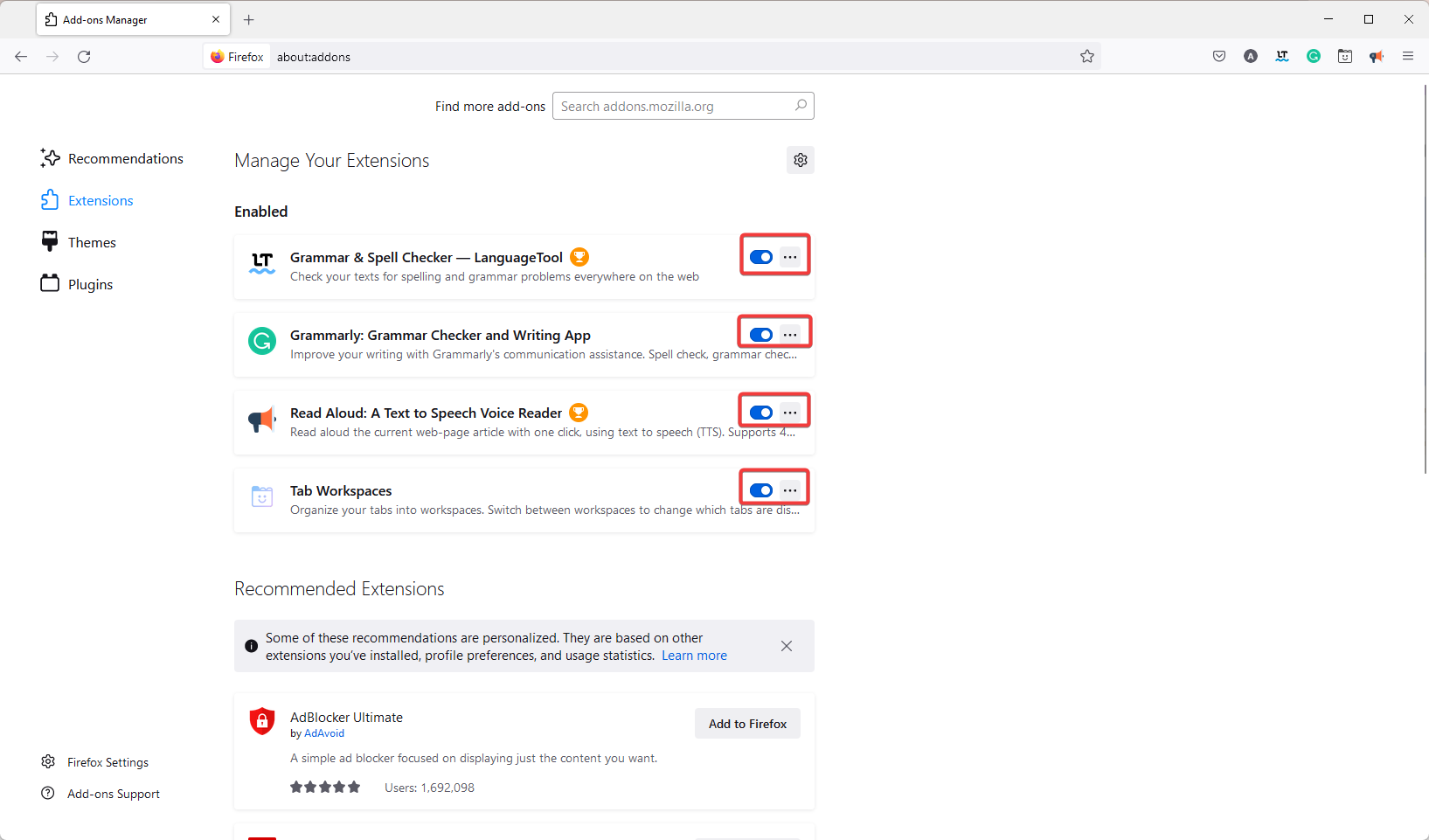
Task: Click the search magnifier in add-ons search
Action: click(x=801, y=106)
